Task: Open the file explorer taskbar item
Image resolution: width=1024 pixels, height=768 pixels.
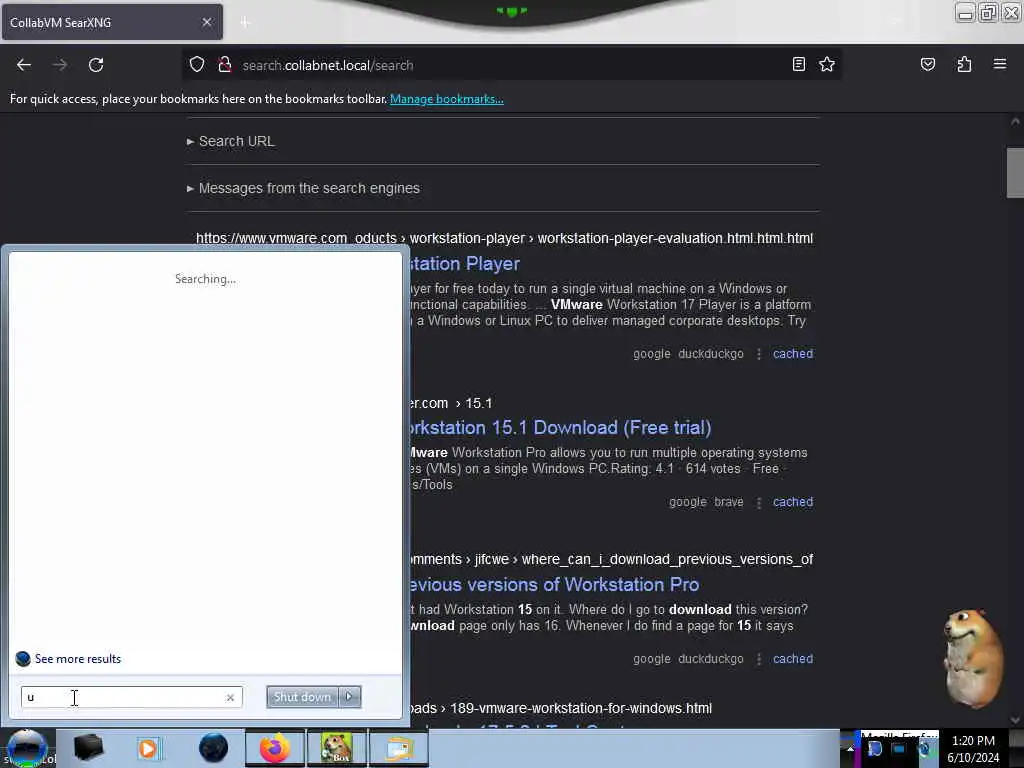Action: [399, 748]
